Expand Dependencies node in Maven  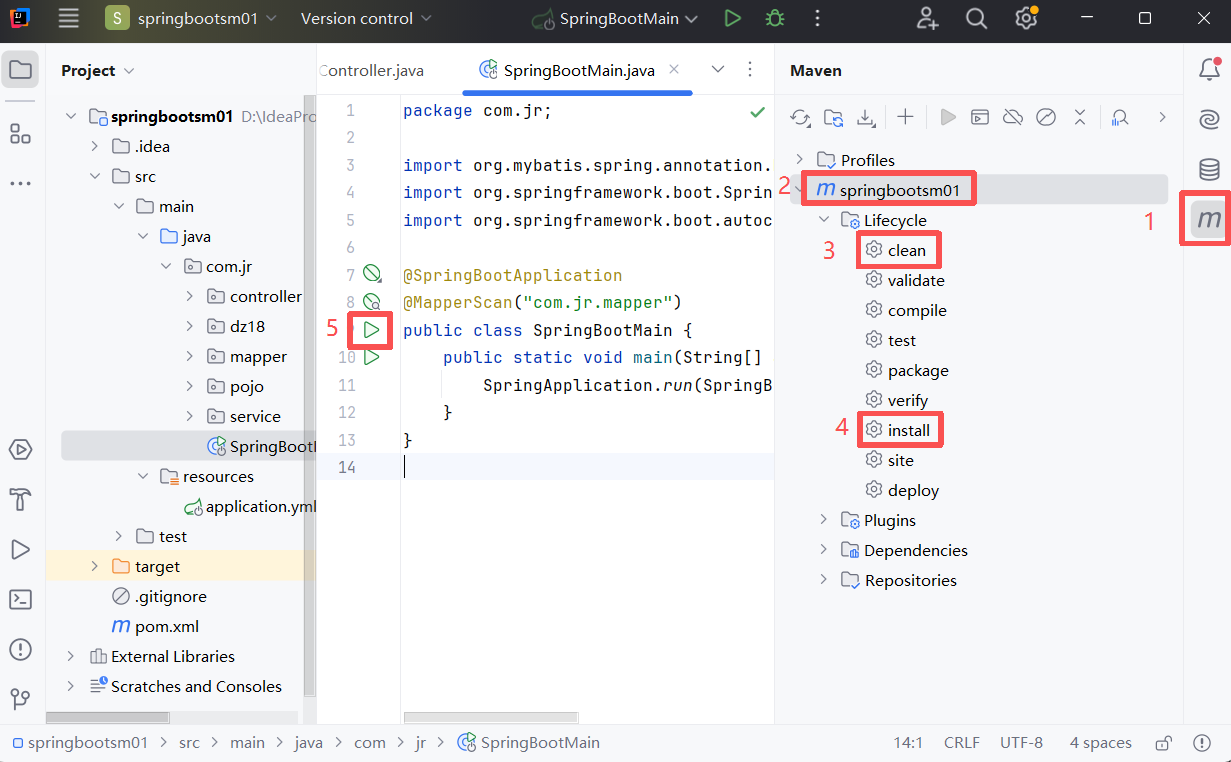(x=824, y=550)
